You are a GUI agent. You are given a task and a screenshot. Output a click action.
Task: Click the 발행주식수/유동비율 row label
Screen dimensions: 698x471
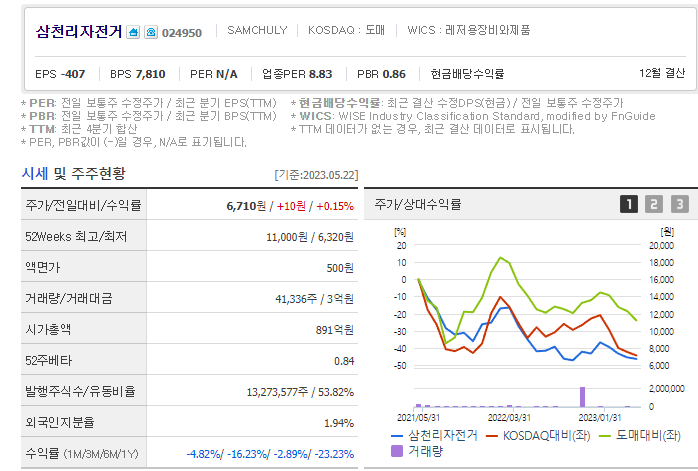click(x=80, y=391)
